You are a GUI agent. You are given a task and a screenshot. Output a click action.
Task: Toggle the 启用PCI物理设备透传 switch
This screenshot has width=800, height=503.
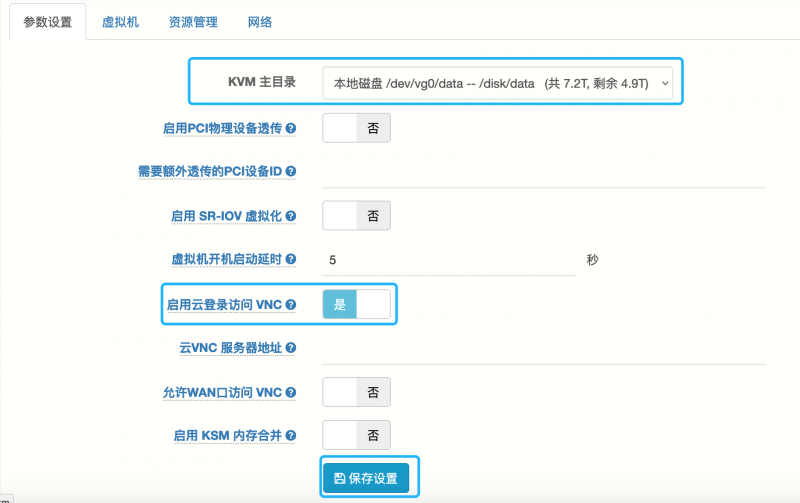[x=357, y=128]
